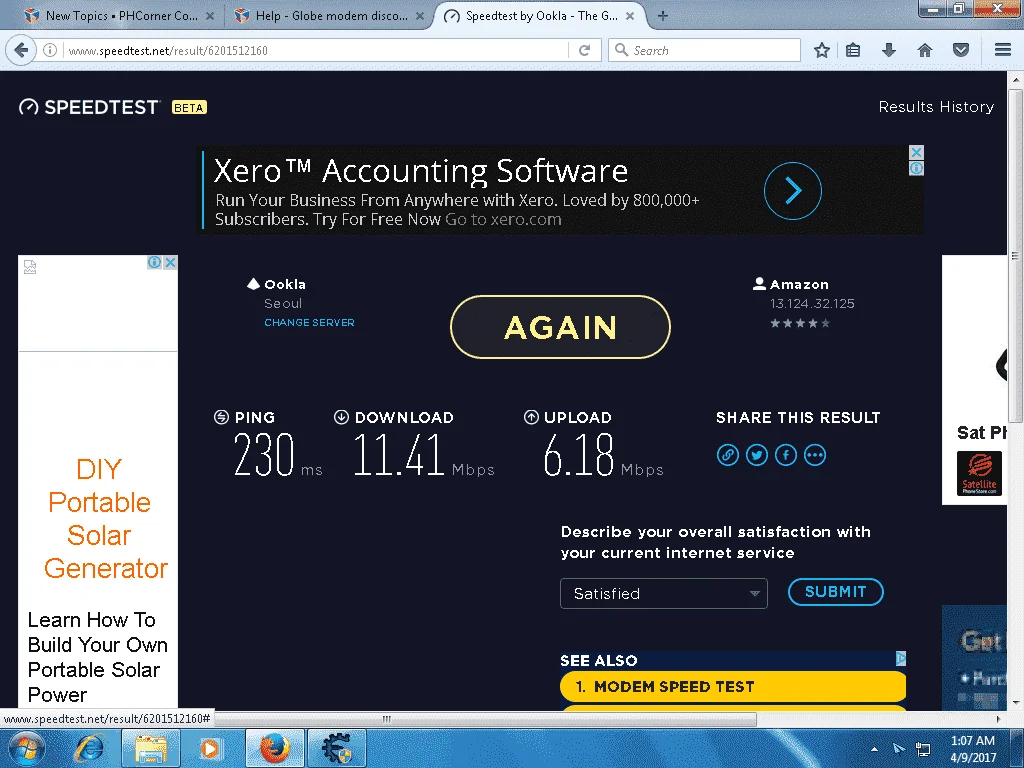Show hidden system tray icons
1024x768 pixels.
[874, 749]
